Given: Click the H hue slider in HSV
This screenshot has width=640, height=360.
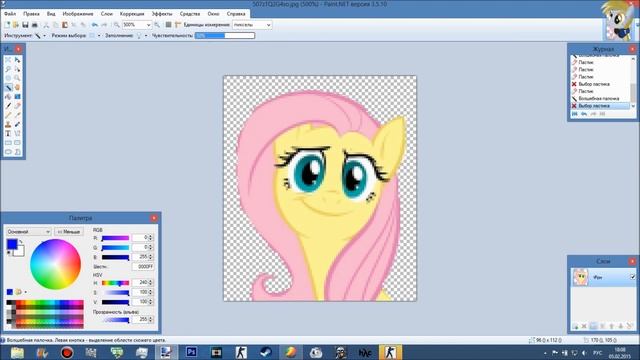Looking at the screenshot, I should pos(115,282).
